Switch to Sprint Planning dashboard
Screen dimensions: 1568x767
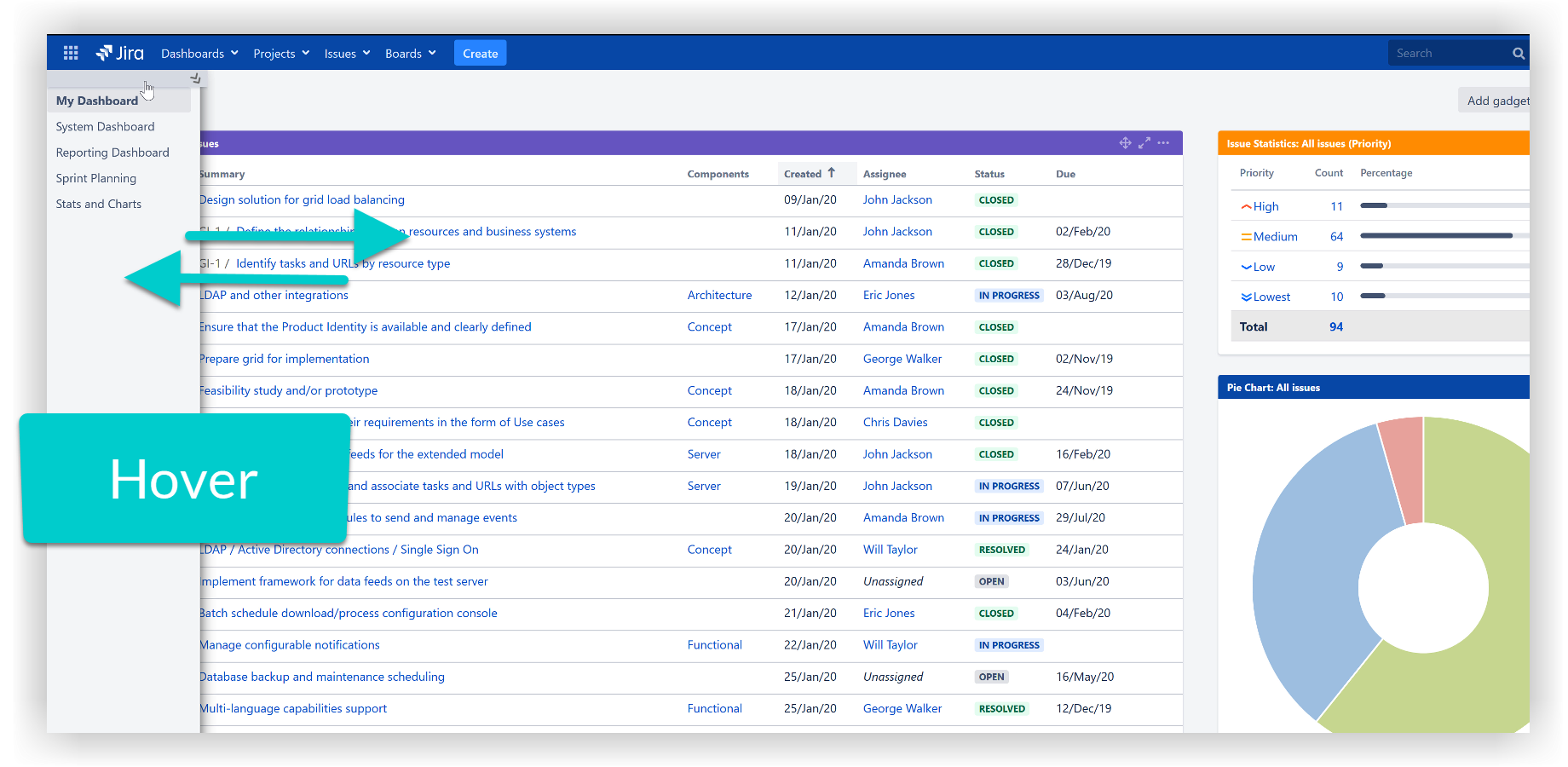coord(96,178)
